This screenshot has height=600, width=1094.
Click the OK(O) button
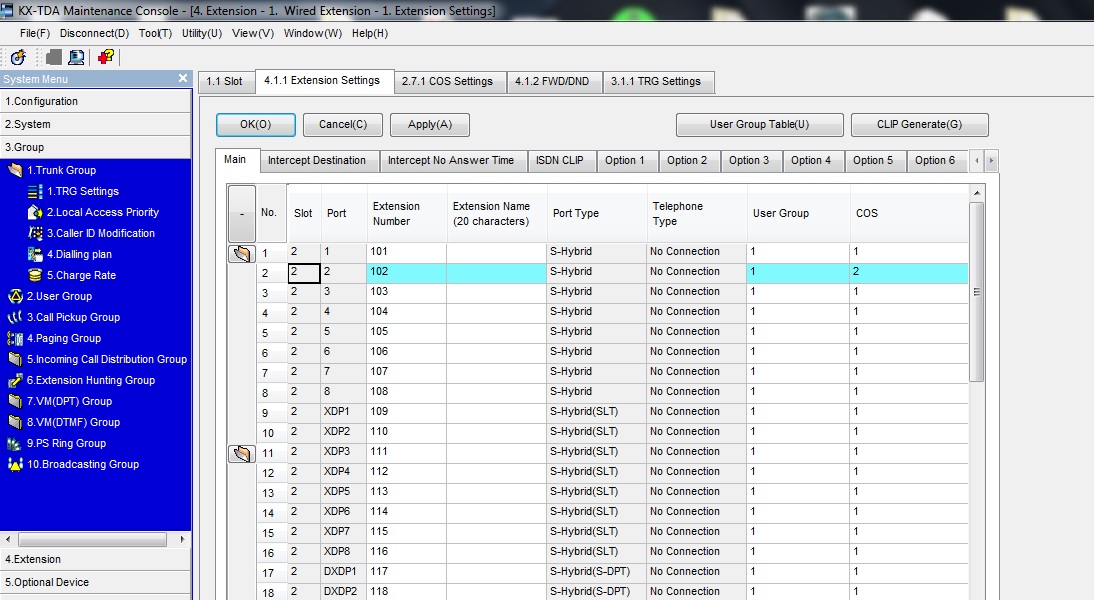tap(255, 124)
